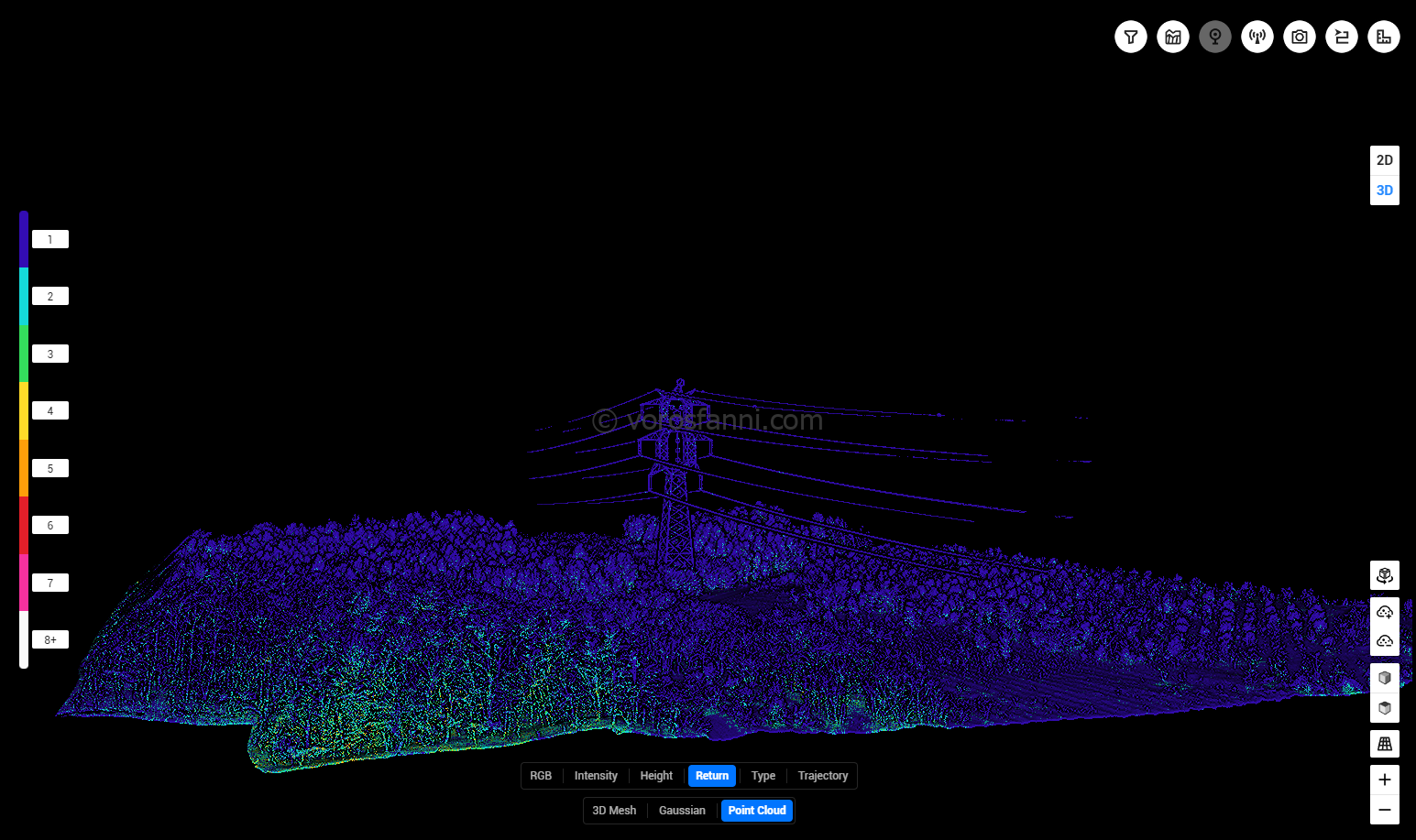Viewport: 1416px width, 840px height.
Task: Click the yellow legend color segment
Action: point(24,411)
